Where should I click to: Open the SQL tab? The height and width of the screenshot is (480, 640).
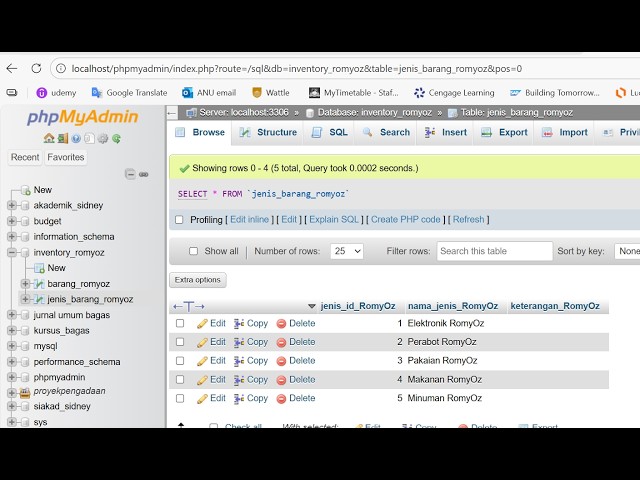coord(329,132)
